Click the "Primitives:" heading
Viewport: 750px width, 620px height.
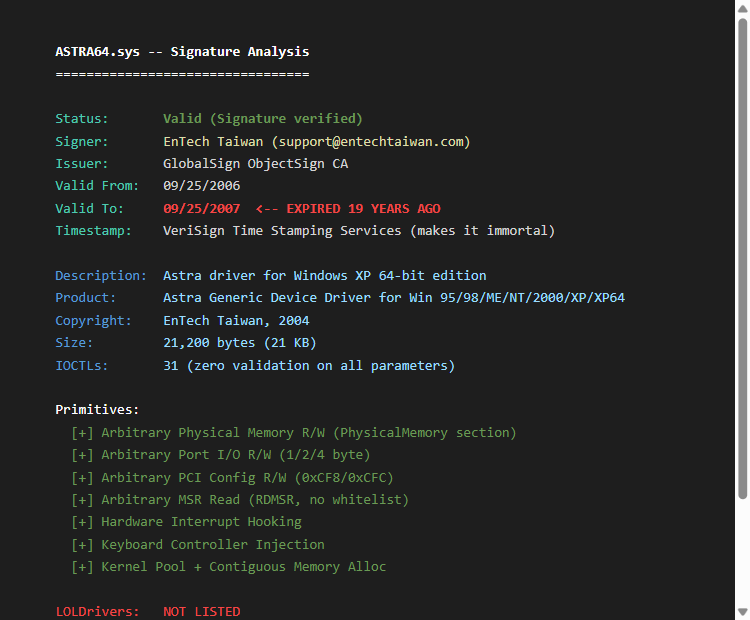point(97,410)
